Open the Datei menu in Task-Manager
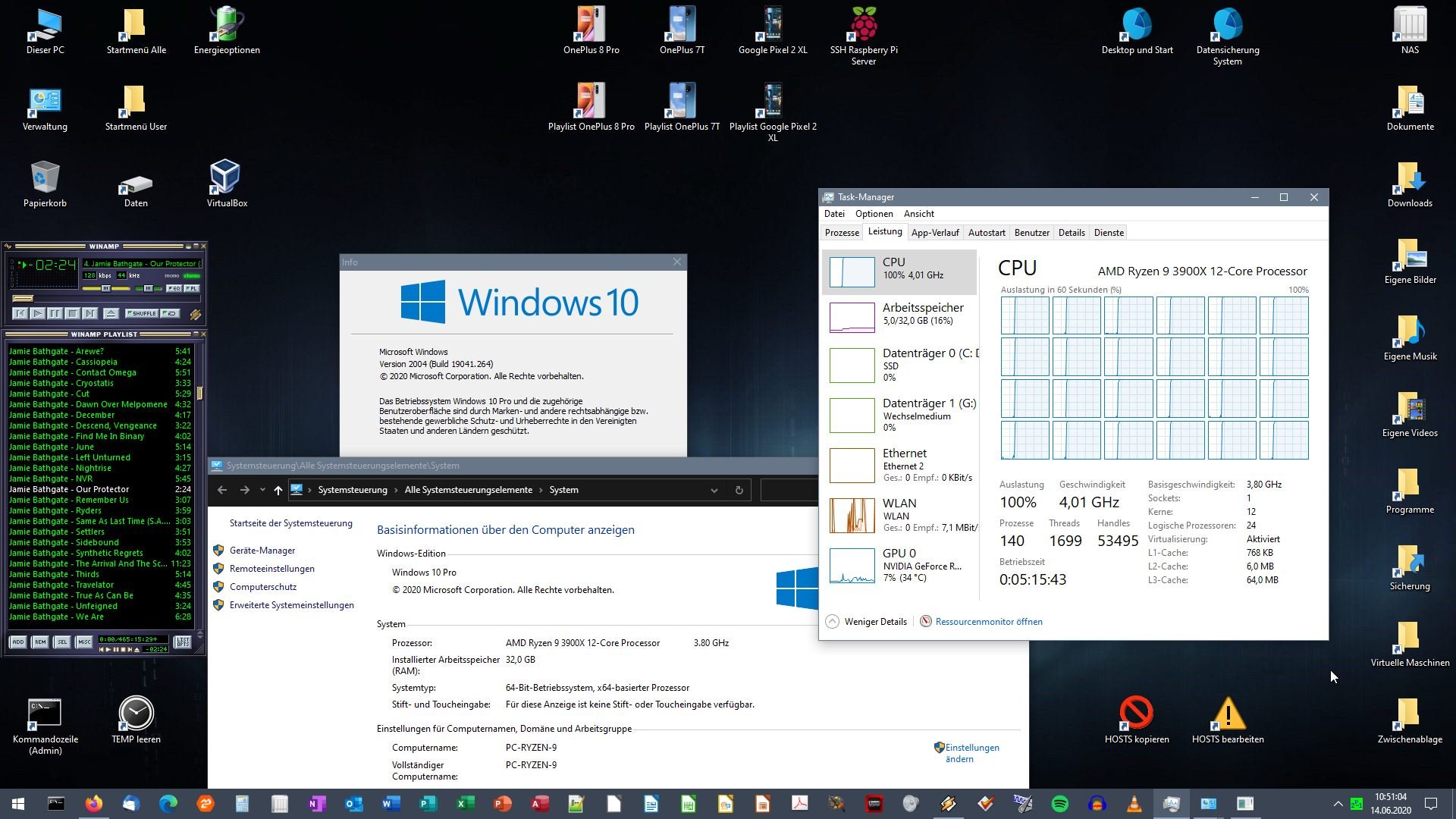The height and width of the screenshot is (819, 1456). coord(834,214)
